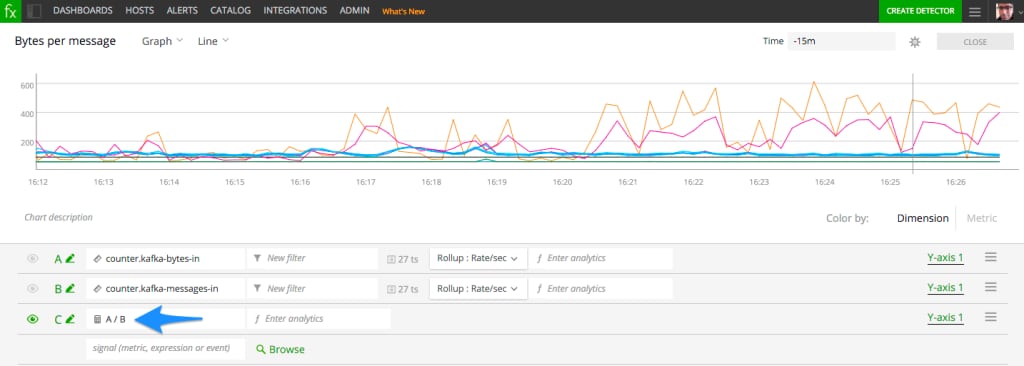The width and height of the screenshot is (1024, 366).
Task: Color chart by Dimension
Action: pyautogui.click(x=923, y=218)
